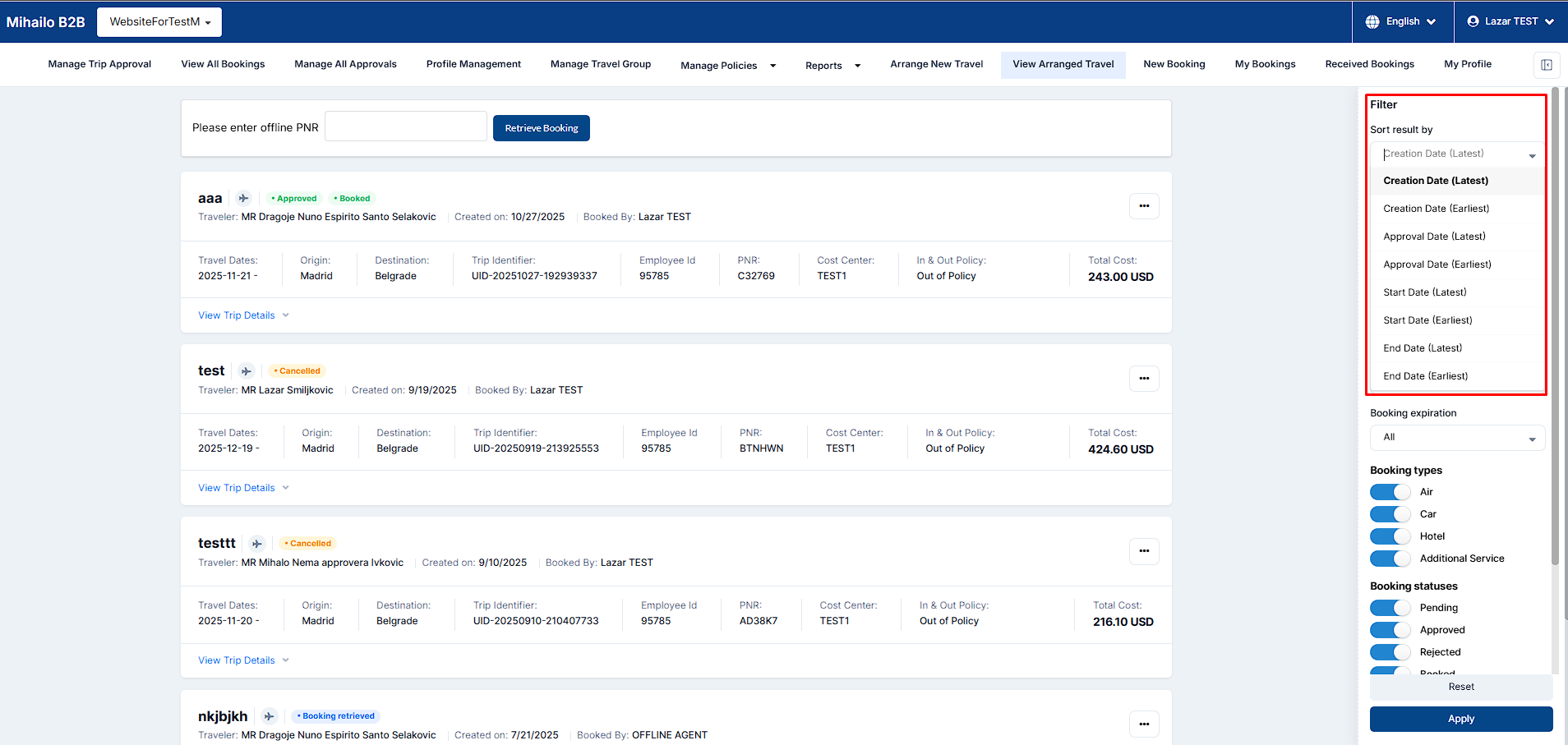The height and width of the screenshot is (745, 1568).
Task: Click the airplane icon next to testtt
Action: click(x=257, y=544)
